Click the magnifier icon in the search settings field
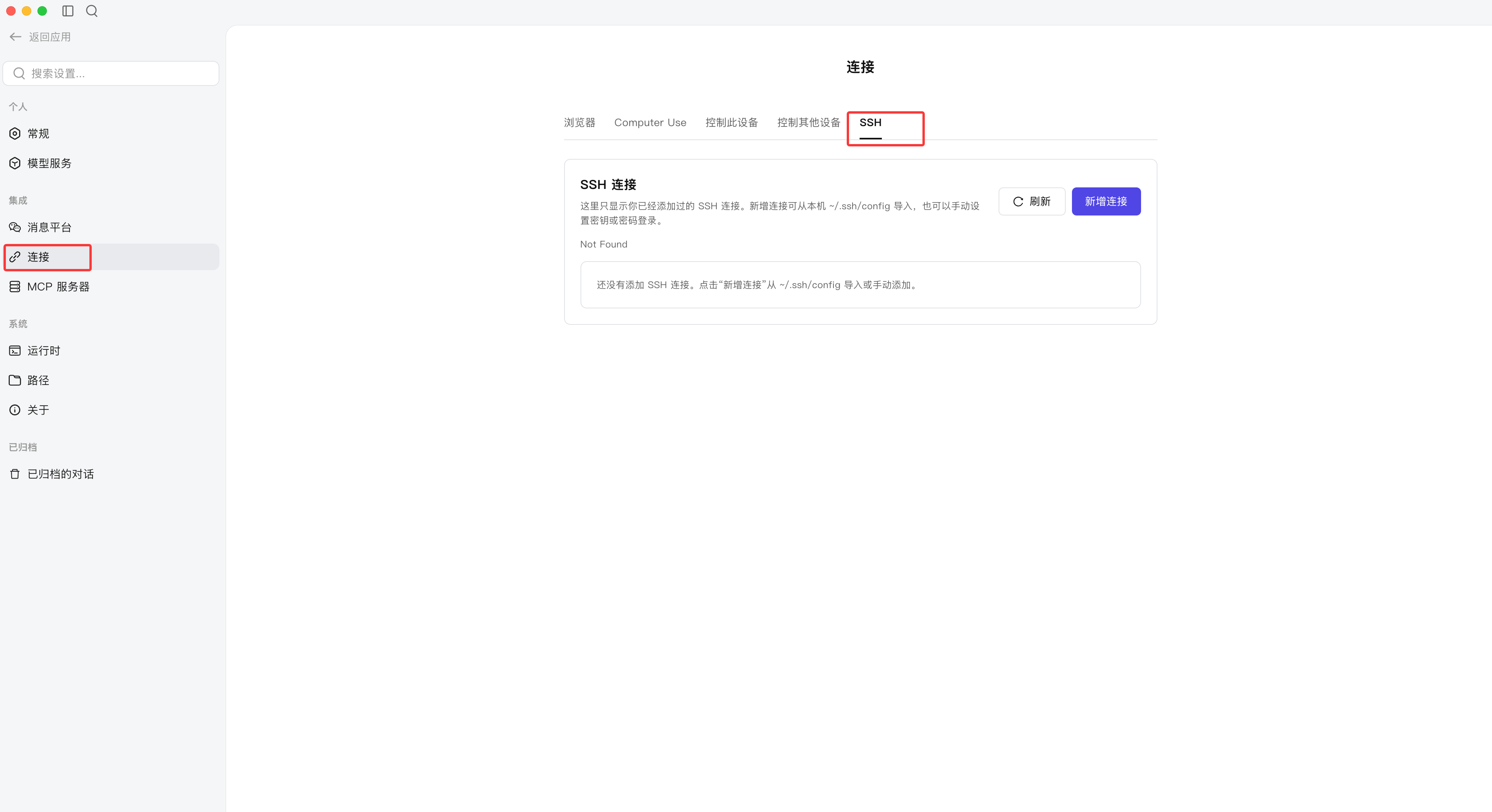This screenshot has width=1492, height=812. (19, 73)
